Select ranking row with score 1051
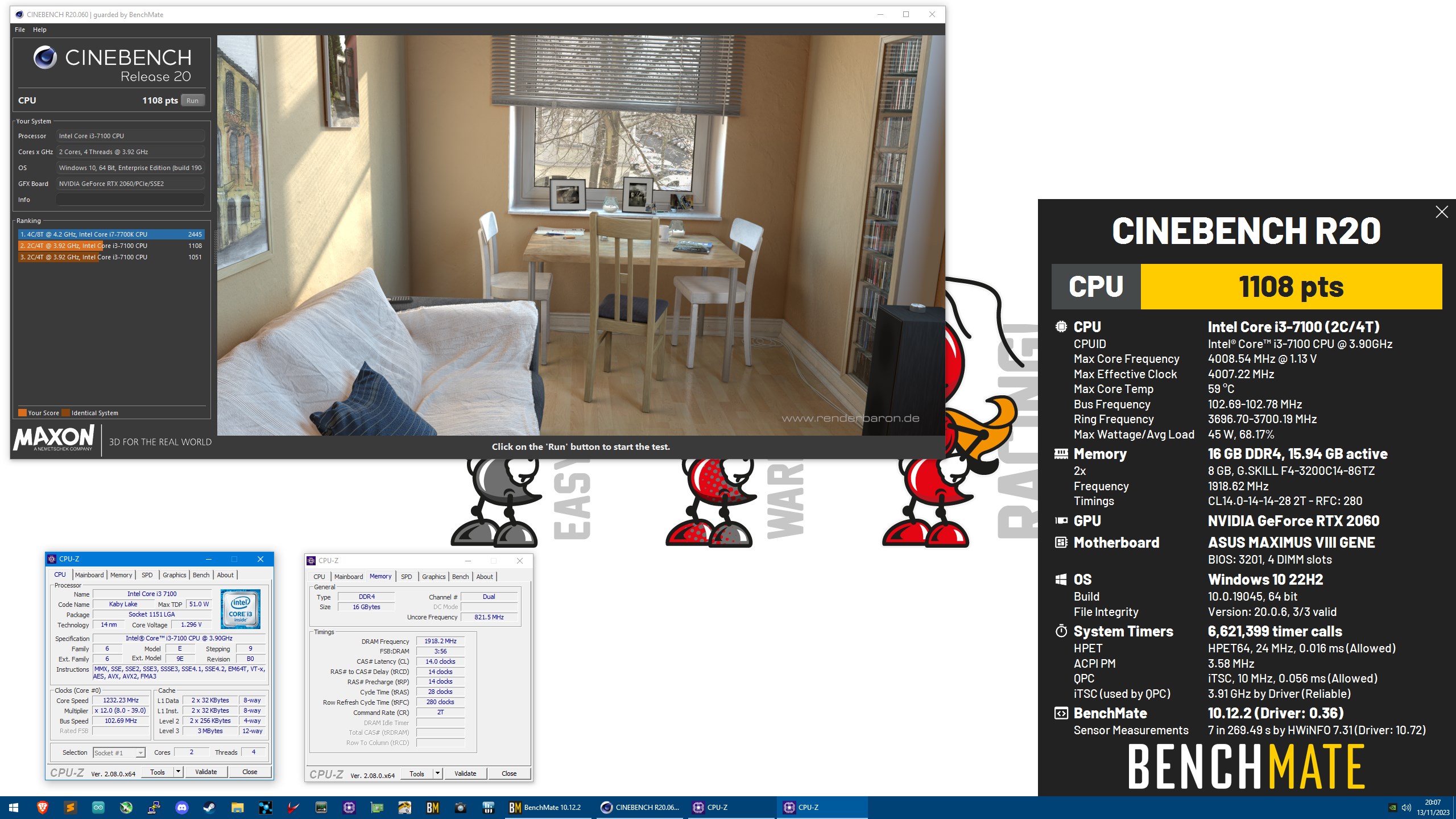The height and width of the screenshot is (819, 1456). (111, 257)
